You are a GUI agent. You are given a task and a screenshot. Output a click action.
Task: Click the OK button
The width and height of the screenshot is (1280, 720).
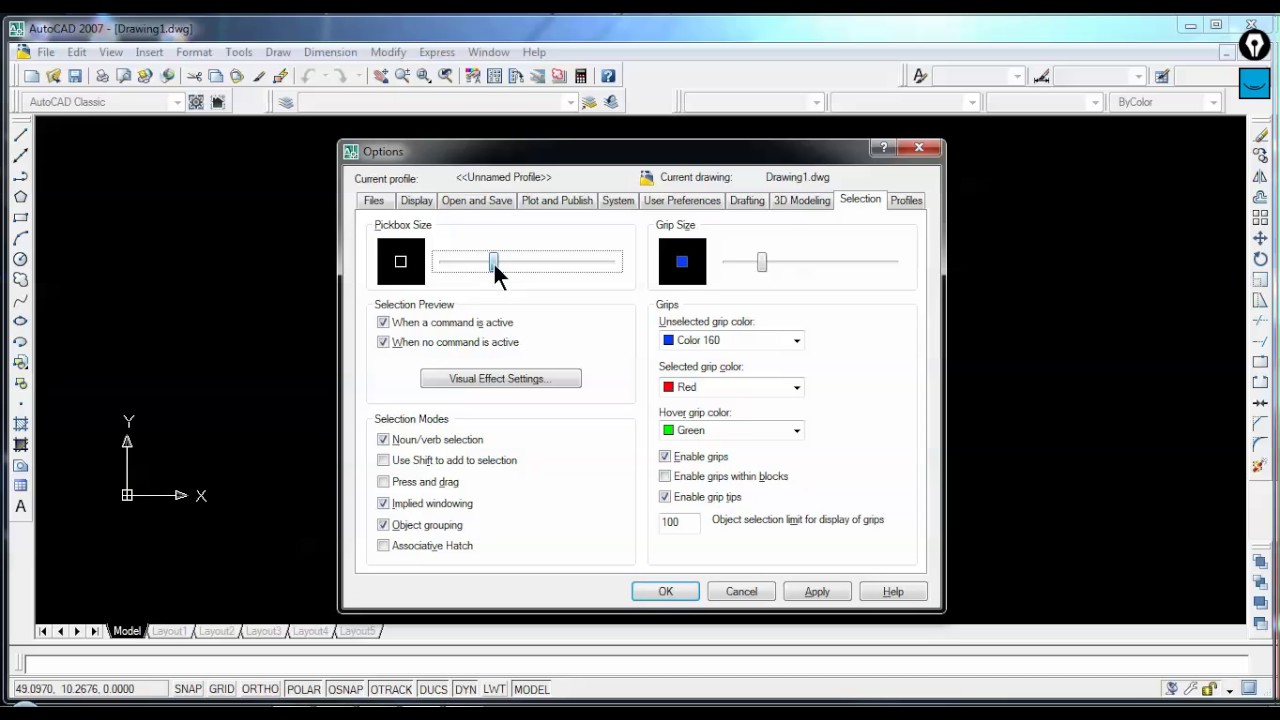(x=666, y=592)
